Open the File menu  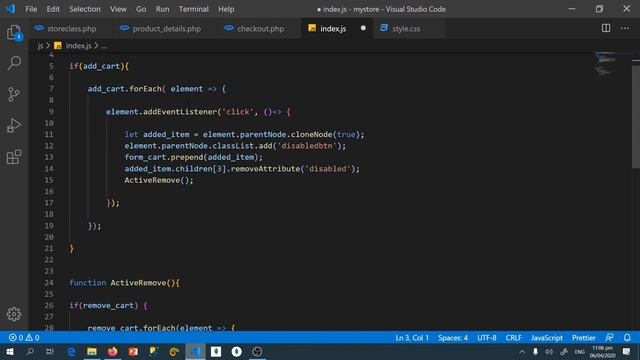(x=31, y=9)
